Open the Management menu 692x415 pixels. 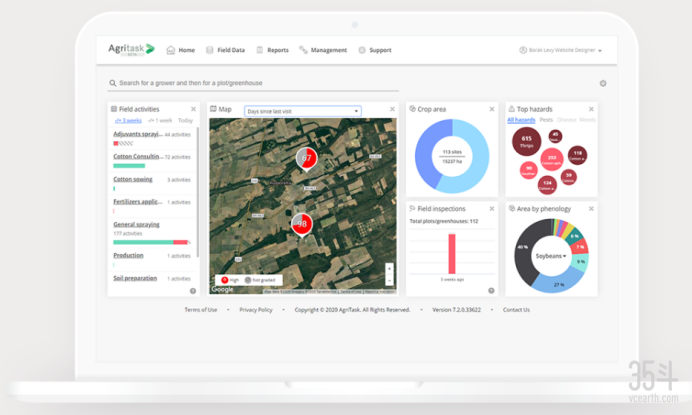click(x=323, y=50)
